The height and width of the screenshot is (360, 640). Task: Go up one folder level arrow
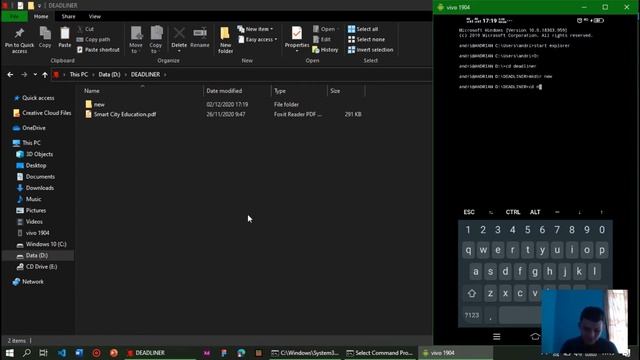tap(45, 75)
